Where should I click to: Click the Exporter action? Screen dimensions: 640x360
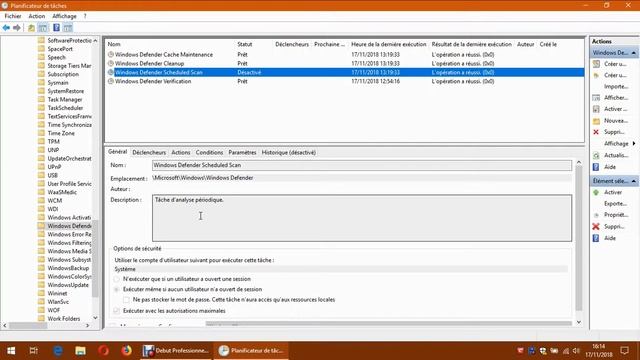pyautogui.click(x=615, y=204)
